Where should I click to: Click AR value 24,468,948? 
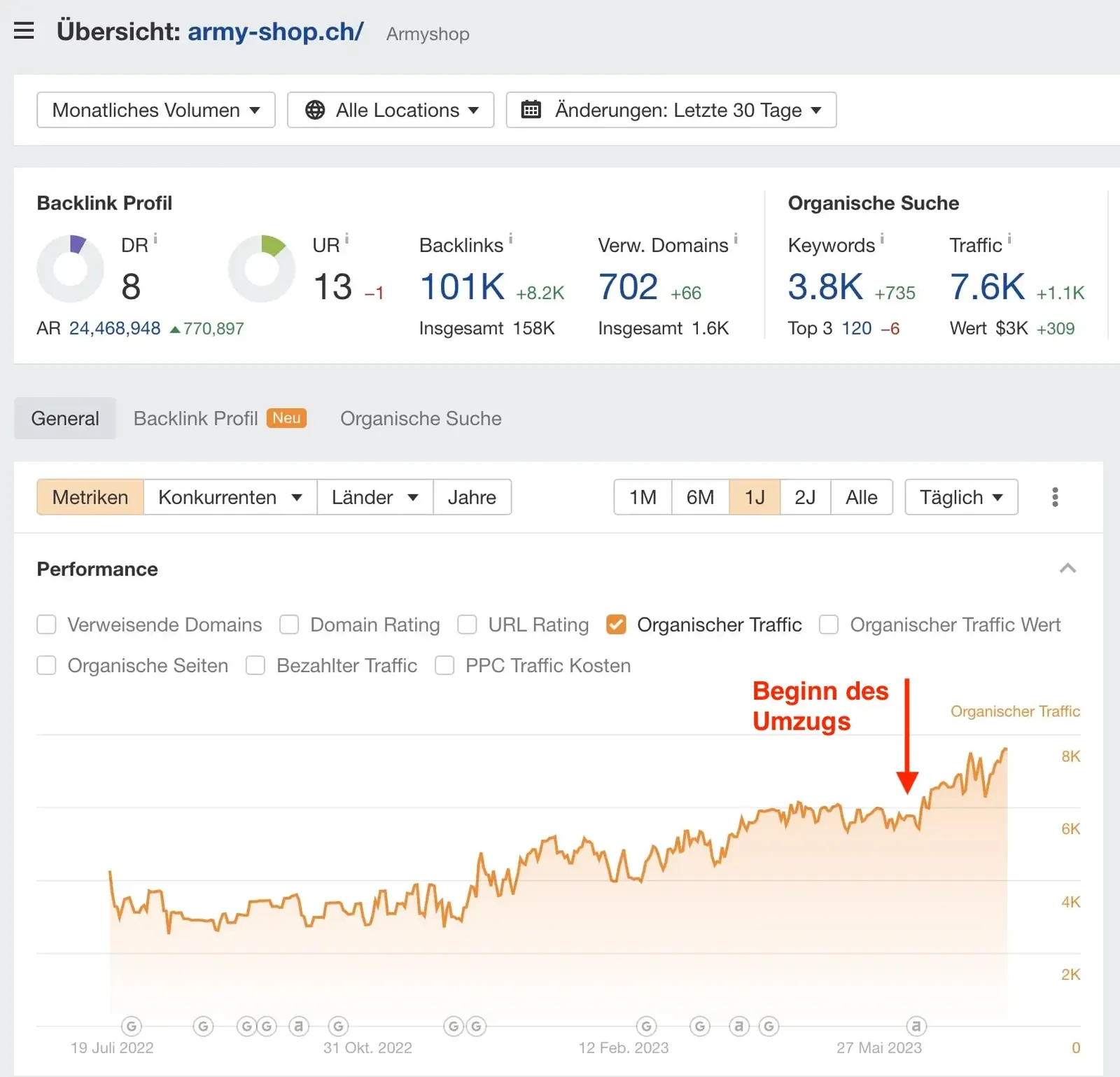point(115,328)
